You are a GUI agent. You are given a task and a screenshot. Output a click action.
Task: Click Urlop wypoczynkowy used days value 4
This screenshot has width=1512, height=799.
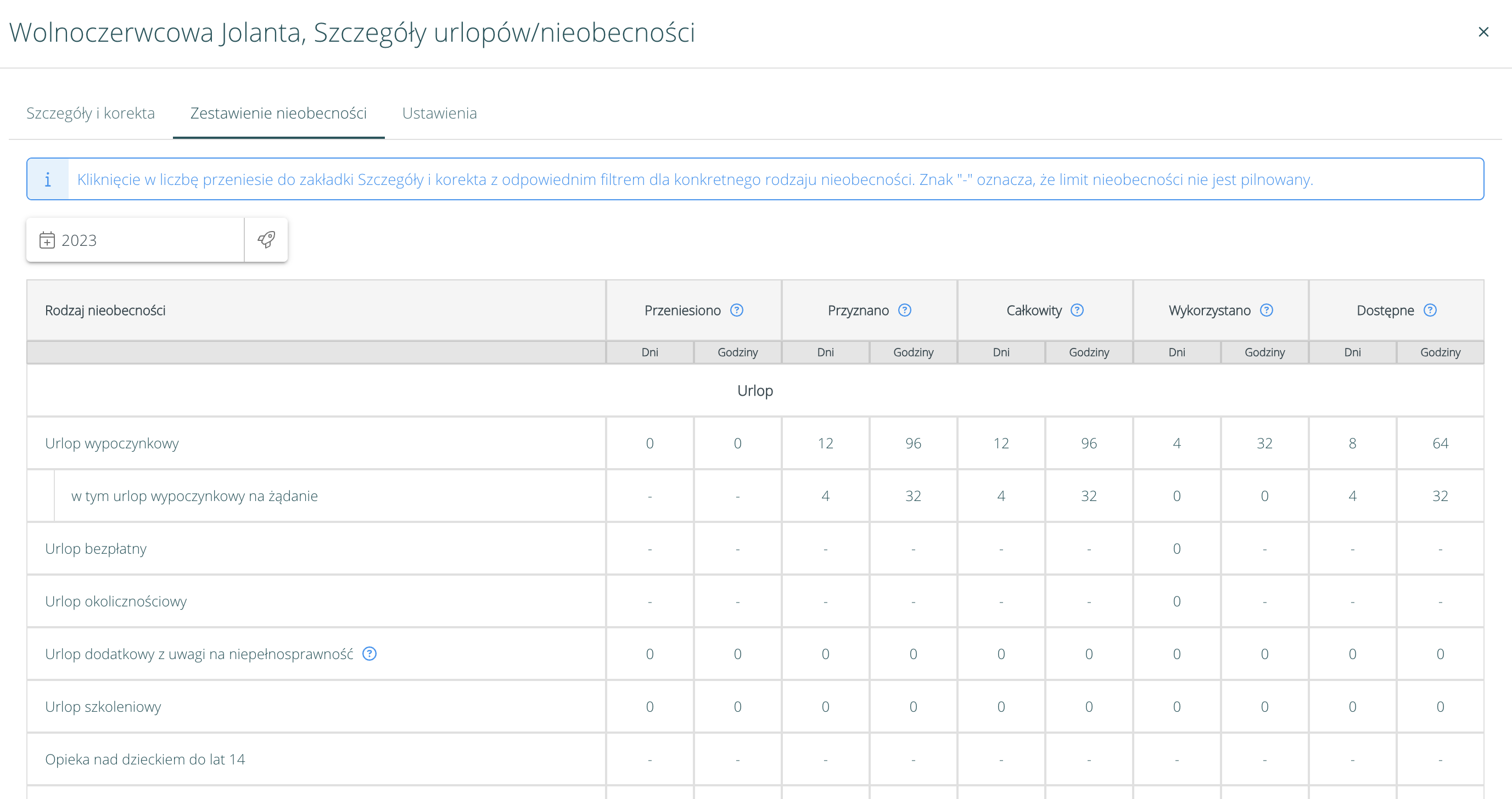coord(1176,443)
